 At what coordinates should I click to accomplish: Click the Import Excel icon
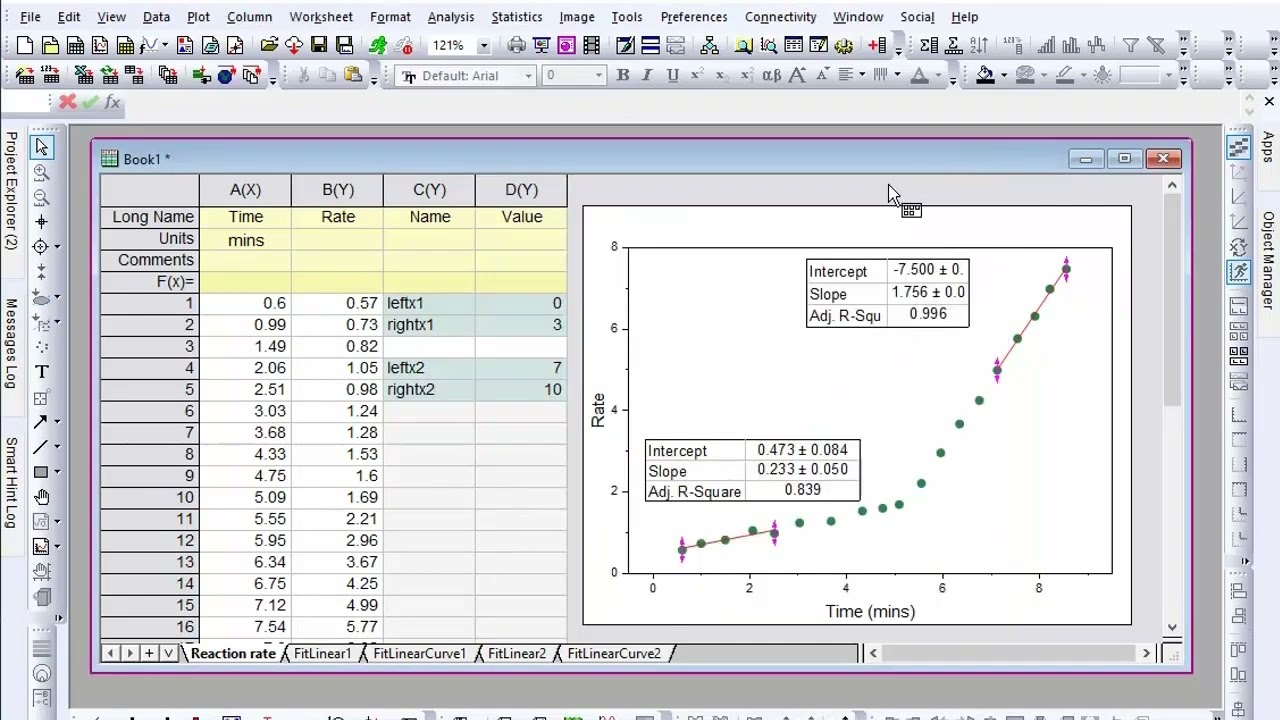click(82, 75)
